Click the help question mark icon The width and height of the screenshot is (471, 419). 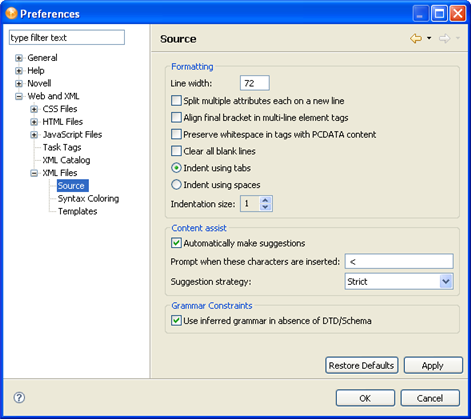coord(19,397)
